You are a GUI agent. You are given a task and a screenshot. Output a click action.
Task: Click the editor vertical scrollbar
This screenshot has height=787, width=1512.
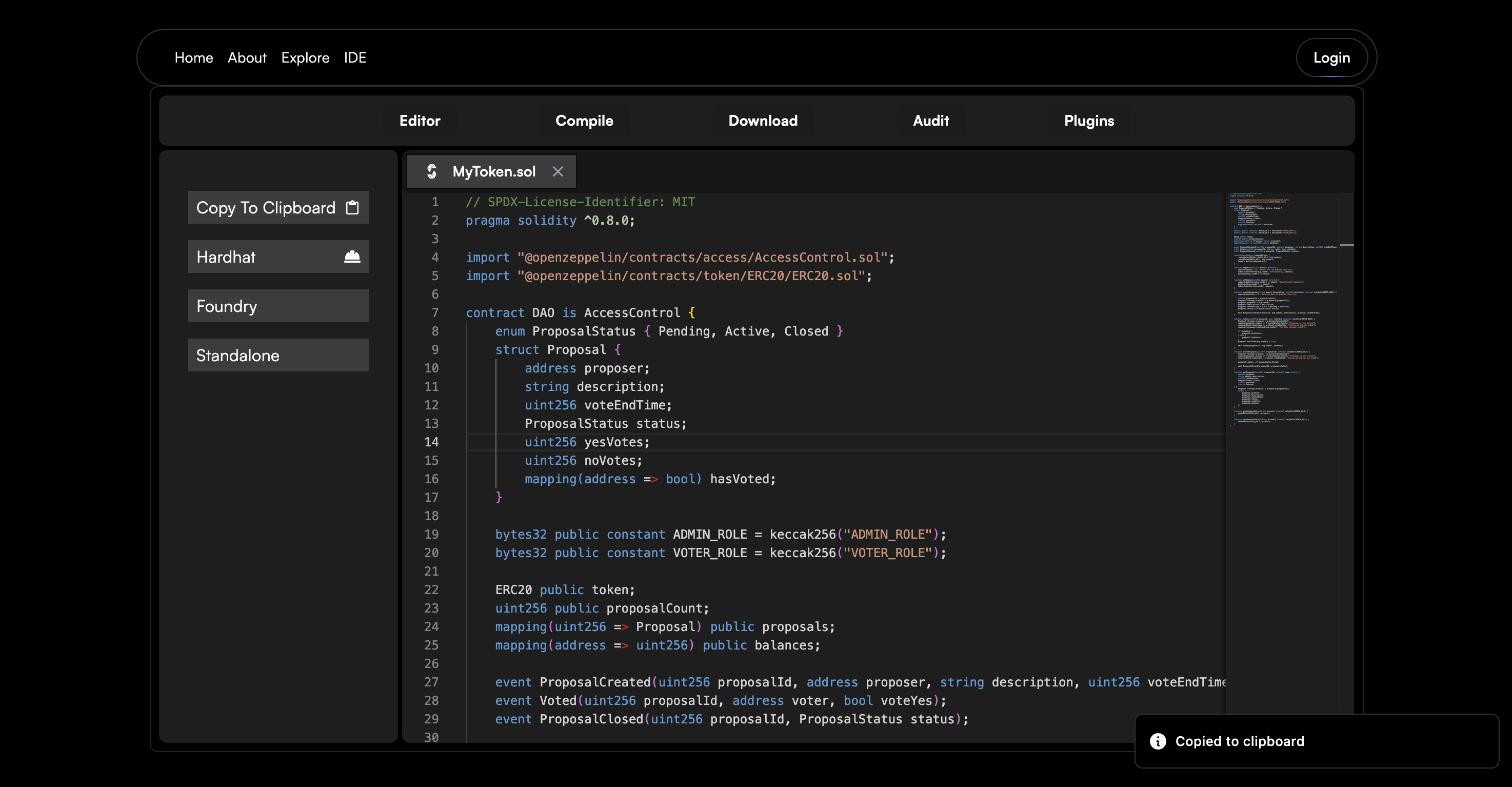1347,245
